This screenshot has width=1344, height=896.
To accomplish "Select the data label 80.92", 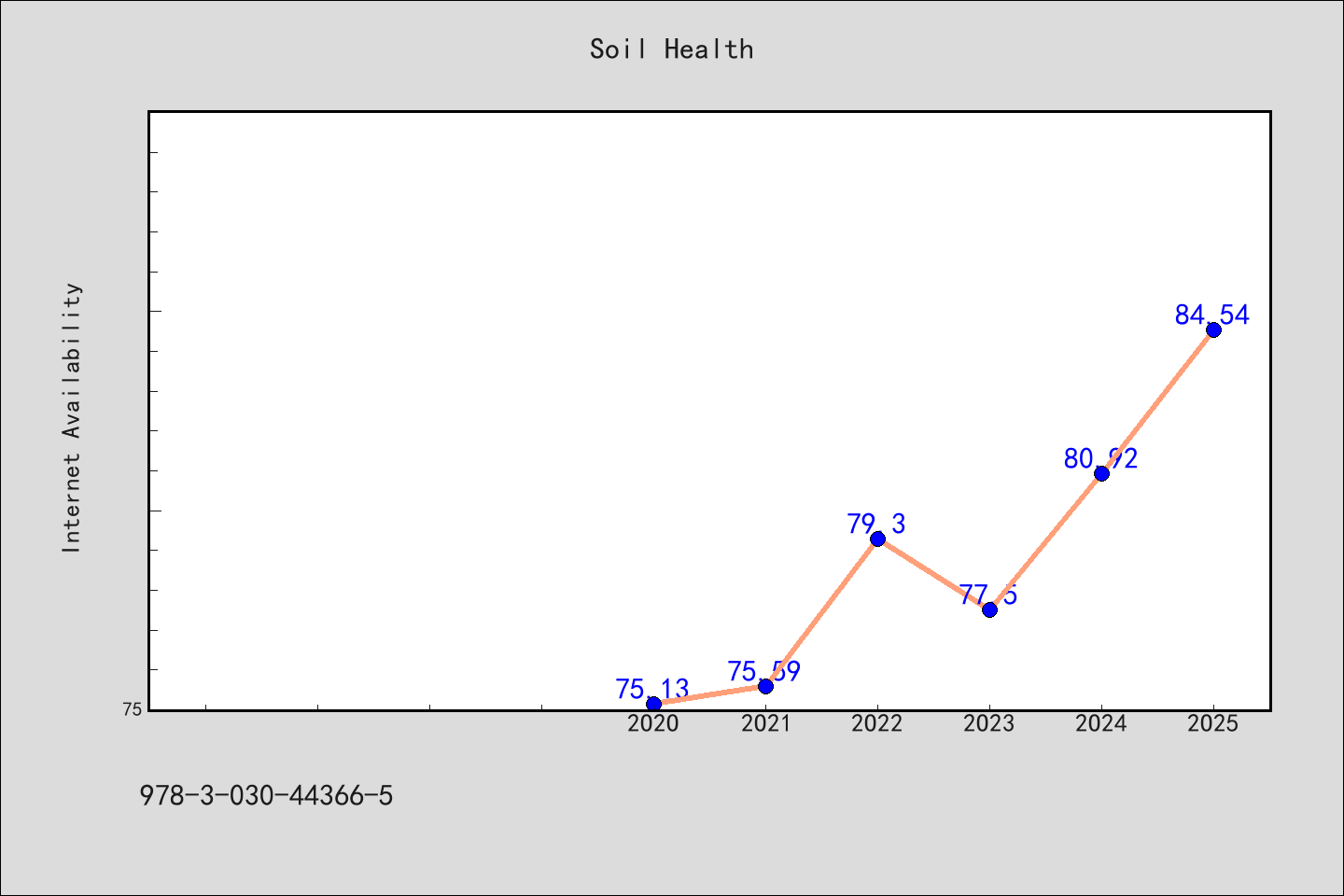I will click(1100, 459).
